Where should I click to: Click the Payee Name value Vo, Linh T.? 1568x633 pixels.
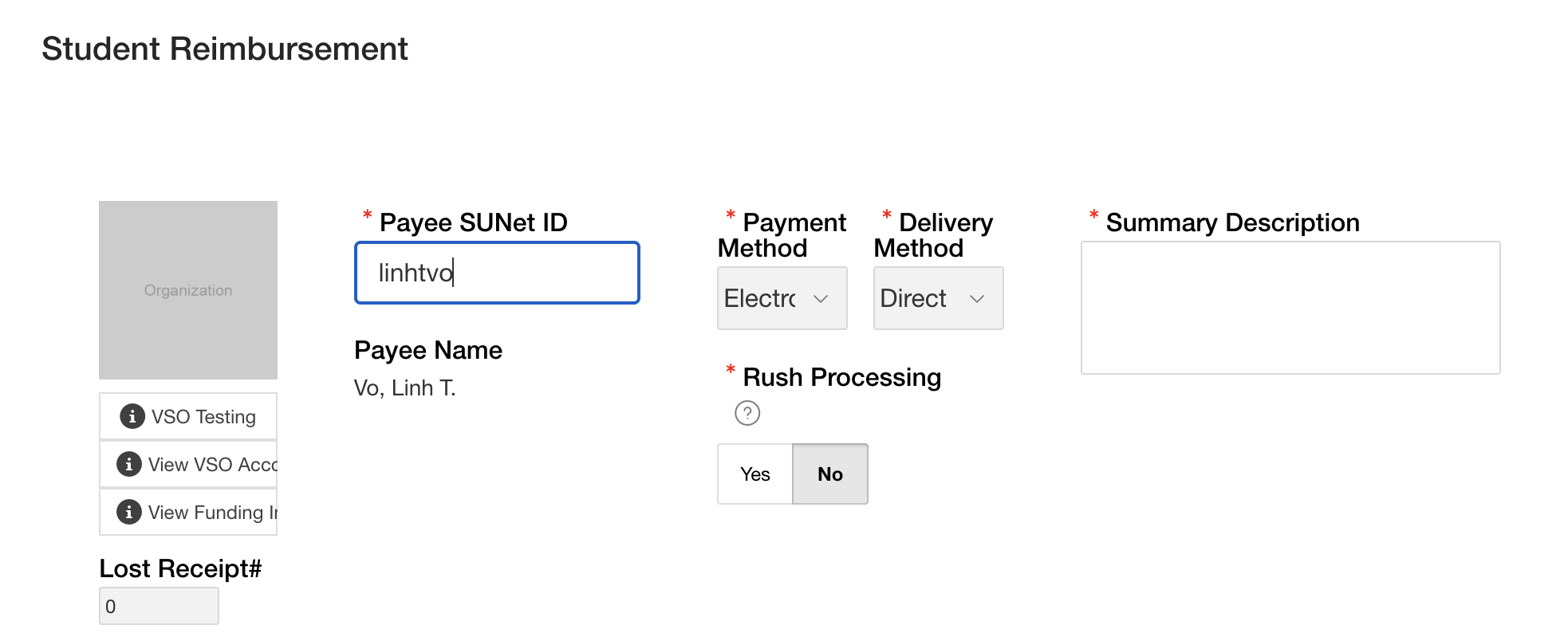click(x=404, y=388)
